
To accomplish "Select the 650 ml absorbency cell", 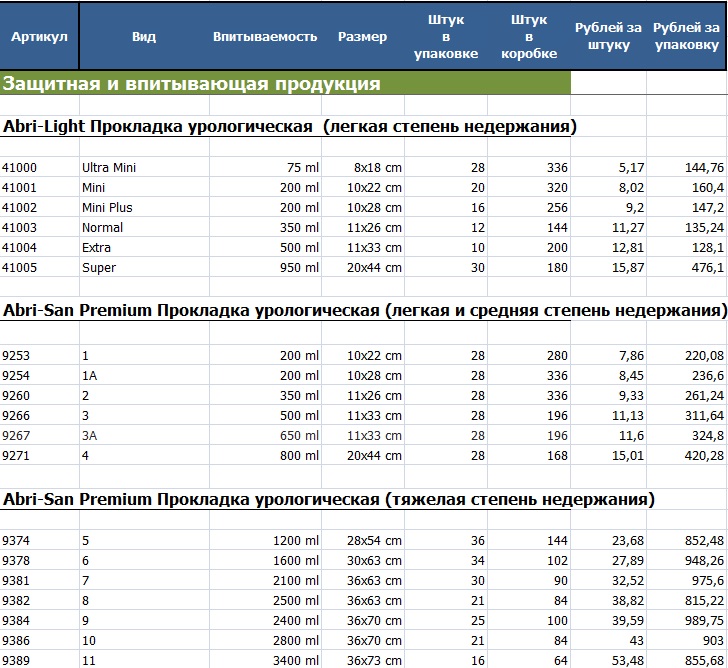I will click(x=265, y=435).
